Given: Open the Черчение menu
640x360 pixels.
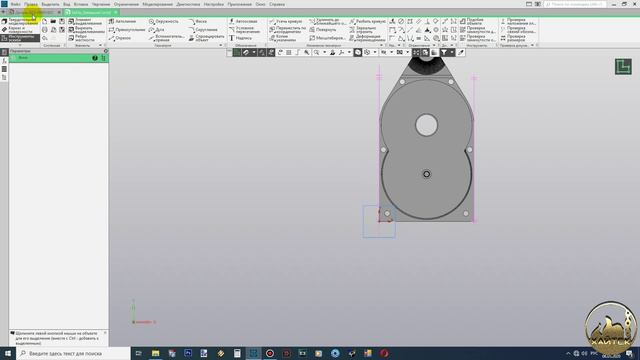Looking at the screenshot, I should click(x=101, y=4).
